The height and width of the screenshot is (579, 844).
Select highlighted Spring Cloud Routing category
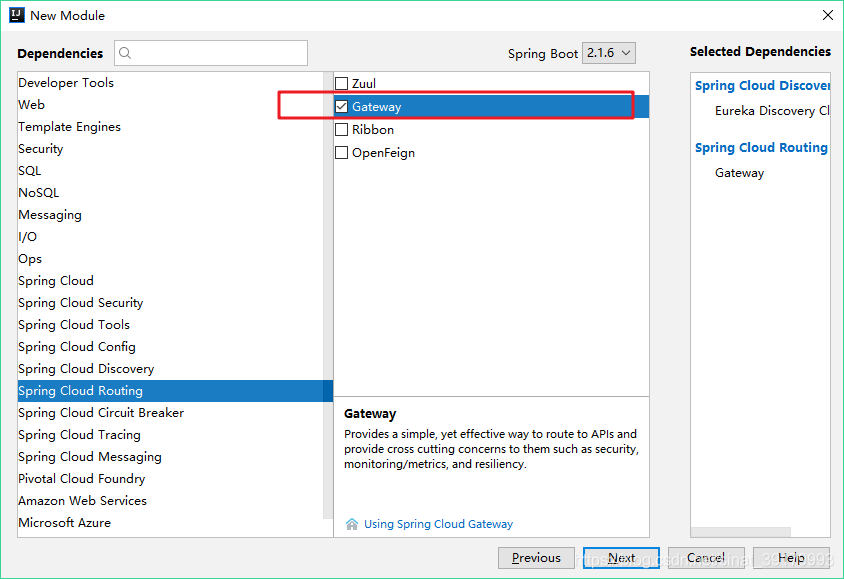[x=175, y=391]
